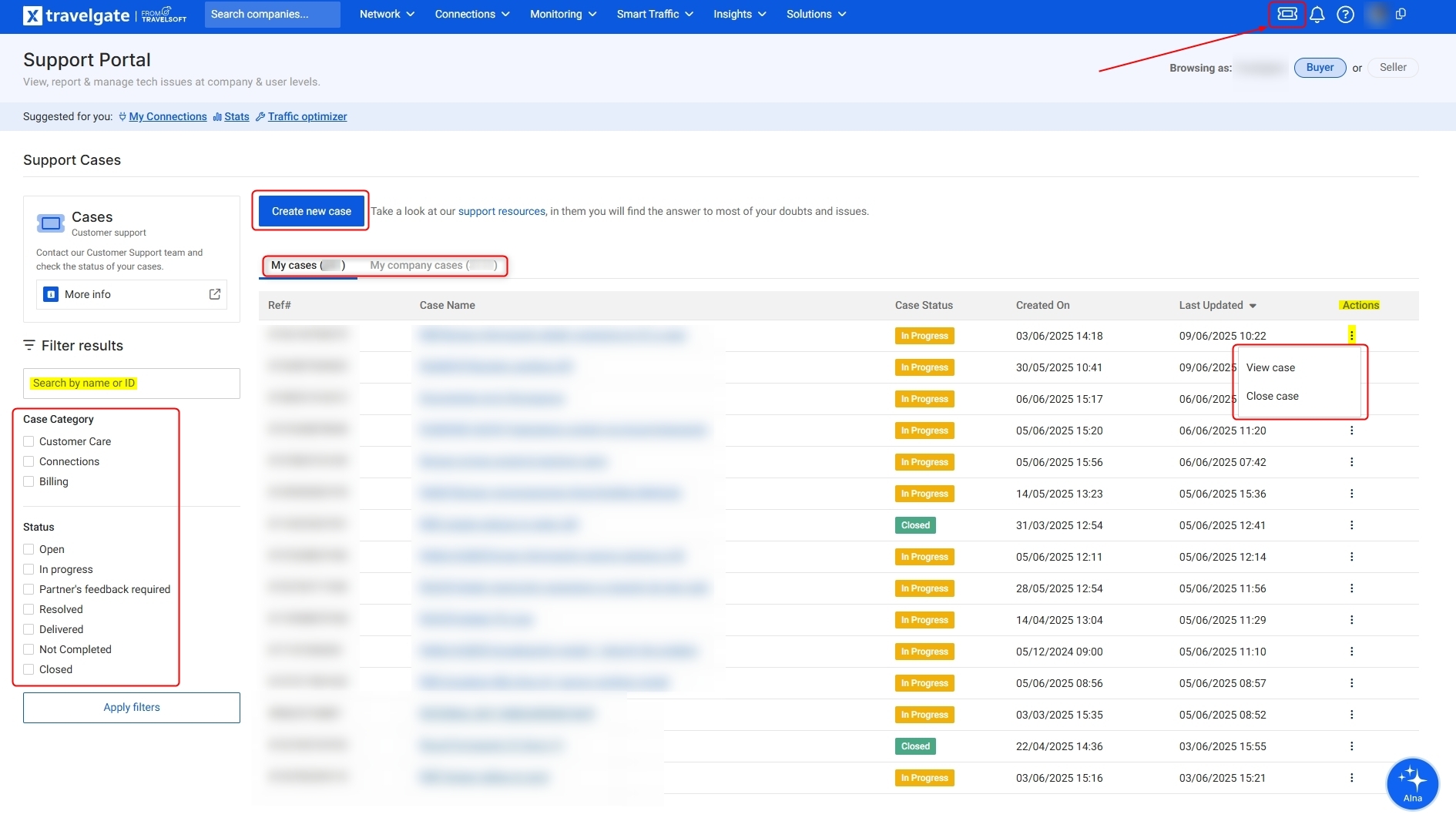Image resolution: width=1456 pixels, height=821 pixels.
Task: Check the Connections category filter
Action: pyautogui.click(x=29, y=461)
